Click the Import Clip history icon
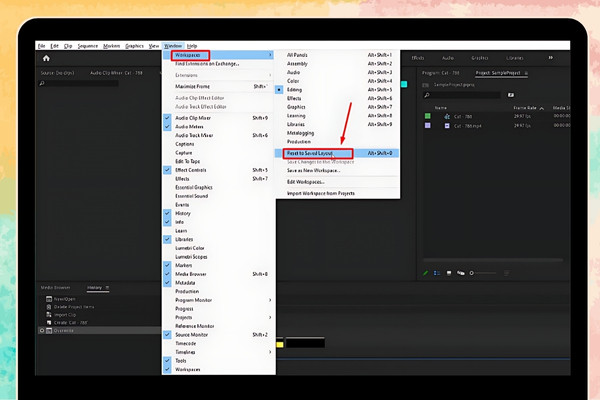This screenshot has width=600, height=400. tap(49, 315)
